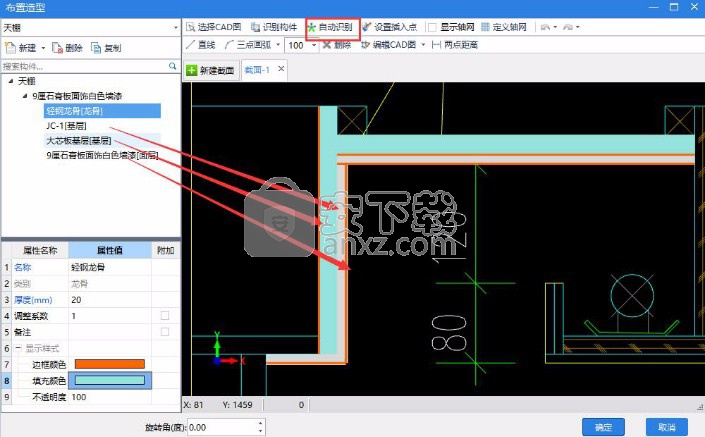The image size is (705, 437).
Task: Click the 调整系数 value 1 cell
Action: click(110, 316)
